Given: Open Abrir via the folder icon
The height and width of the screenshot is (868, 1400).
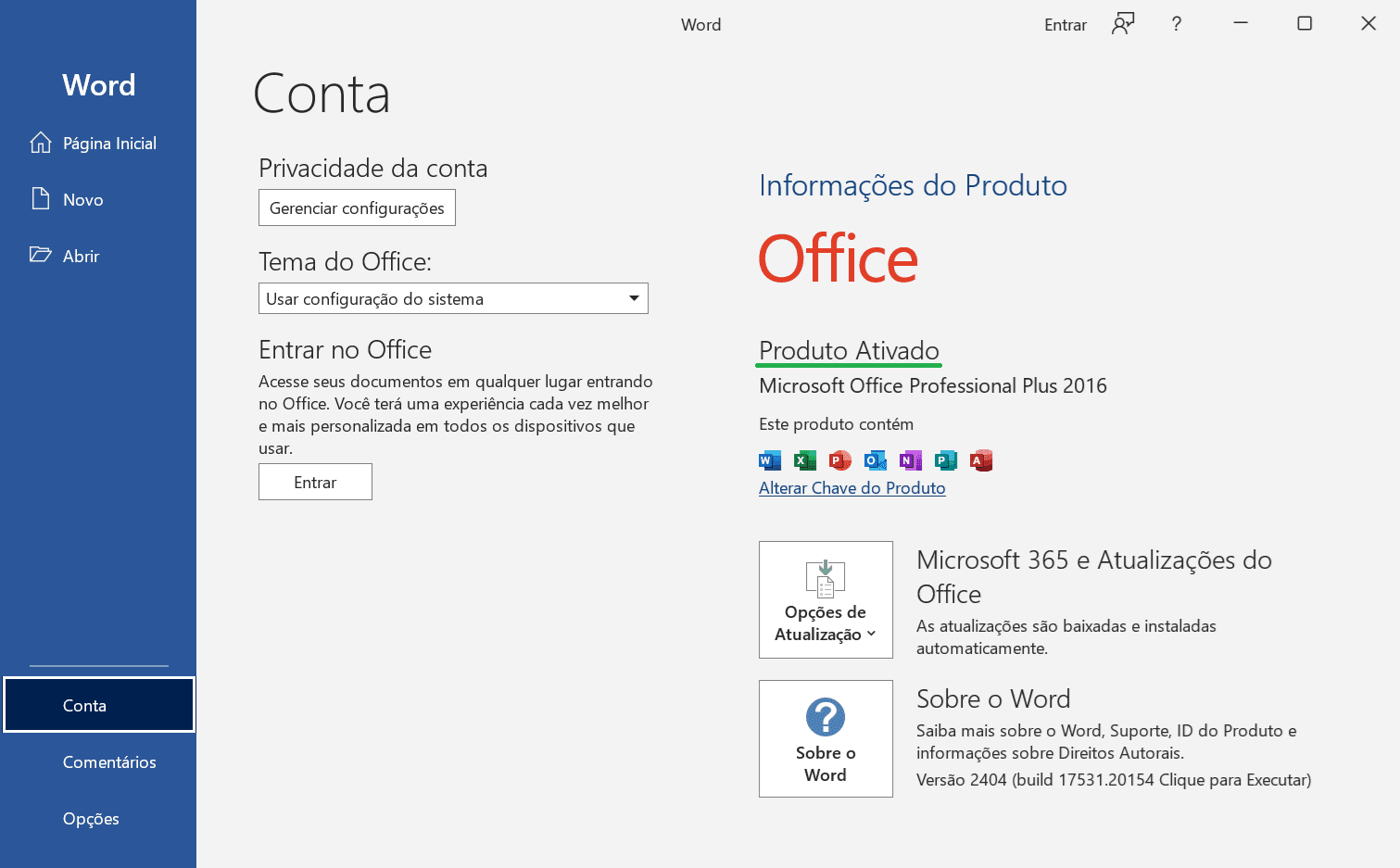Looking at the screenshot, I should [41, 255].
